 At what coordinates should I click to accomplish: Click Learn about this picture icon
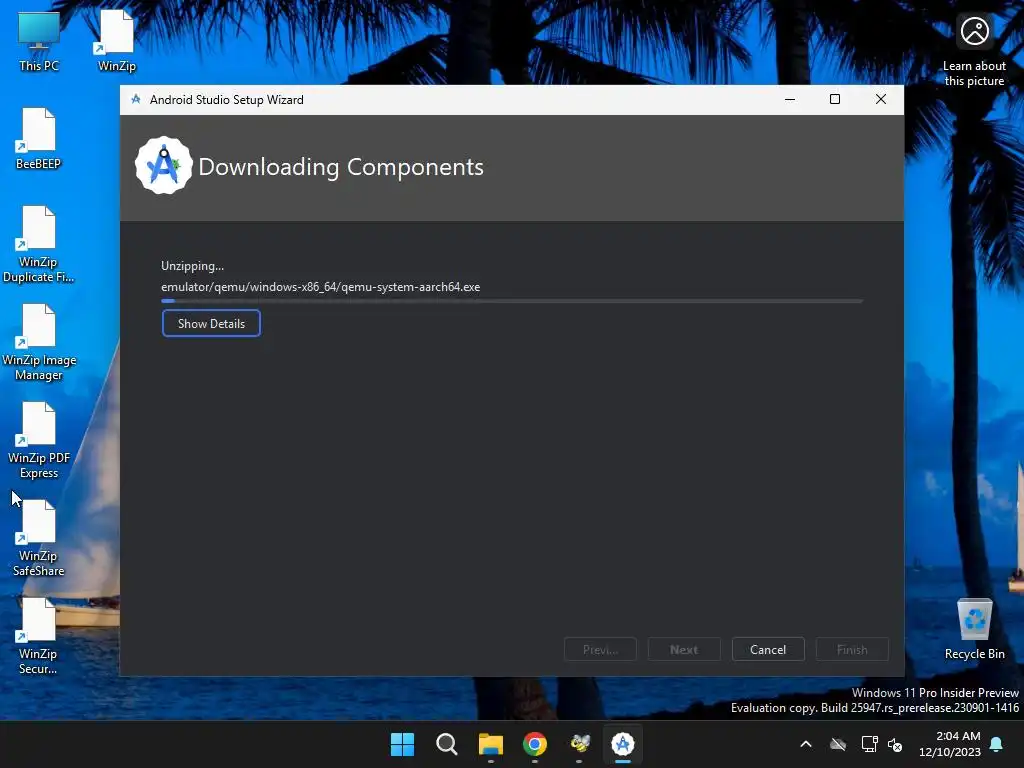click(x=974, y=50)
